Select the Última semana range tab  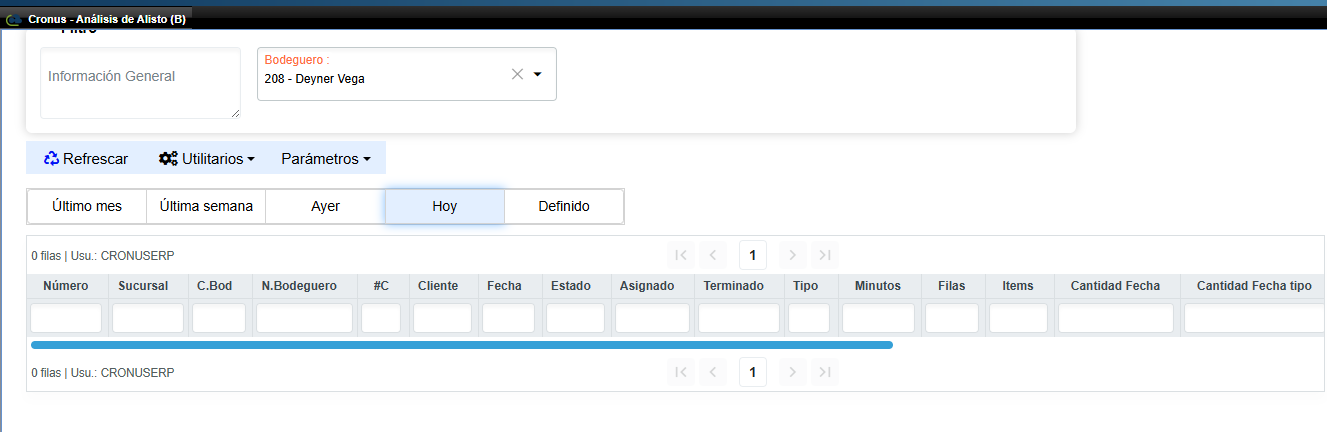point(206,206)
